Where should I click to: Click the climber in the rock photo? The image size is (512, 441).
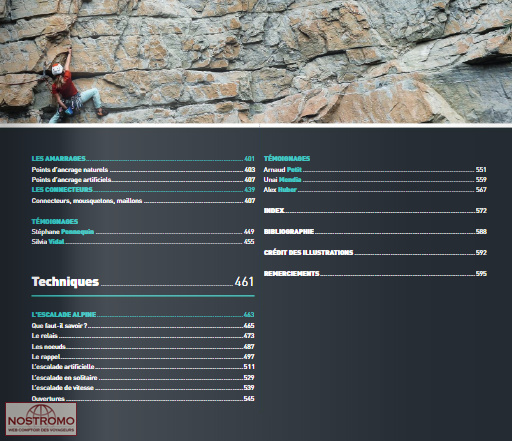coord(73,88)
